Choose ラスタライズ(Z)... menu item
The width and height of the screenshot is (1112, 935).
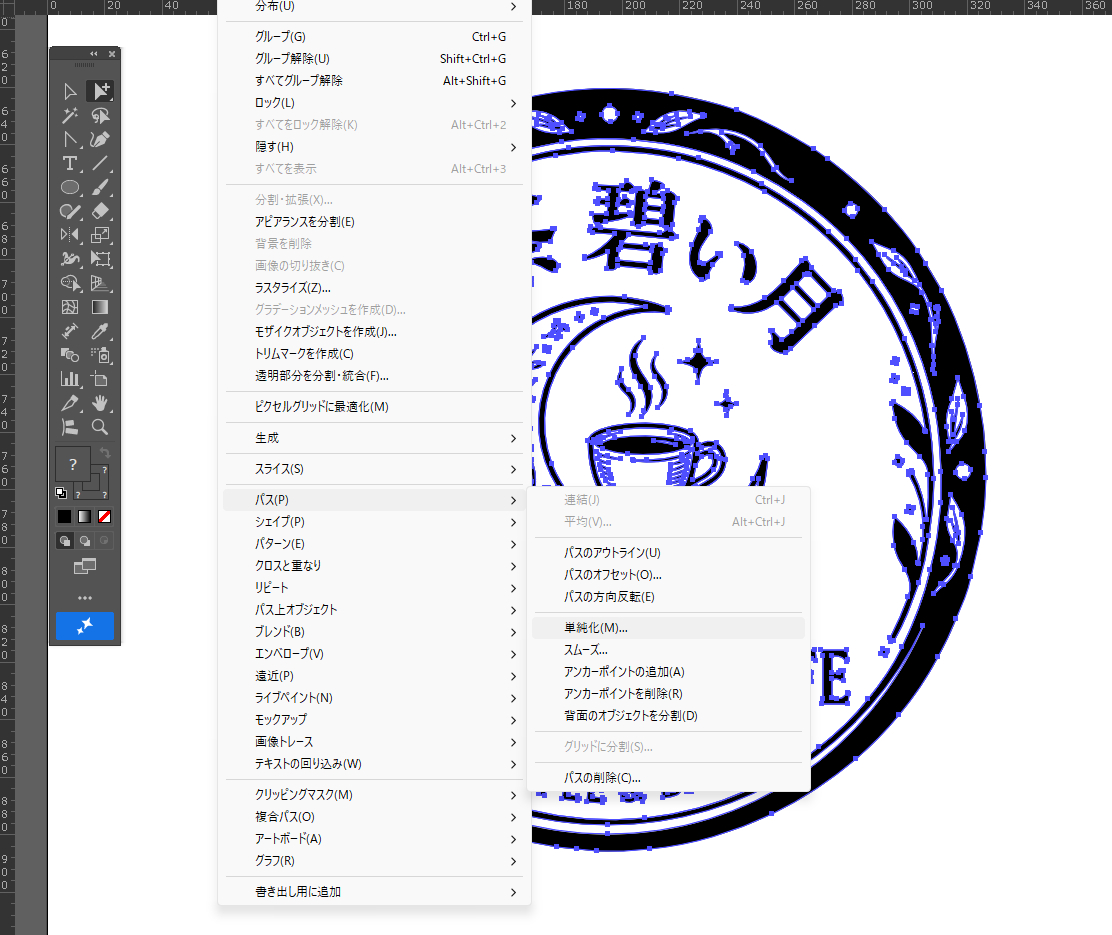coord(374,288)
